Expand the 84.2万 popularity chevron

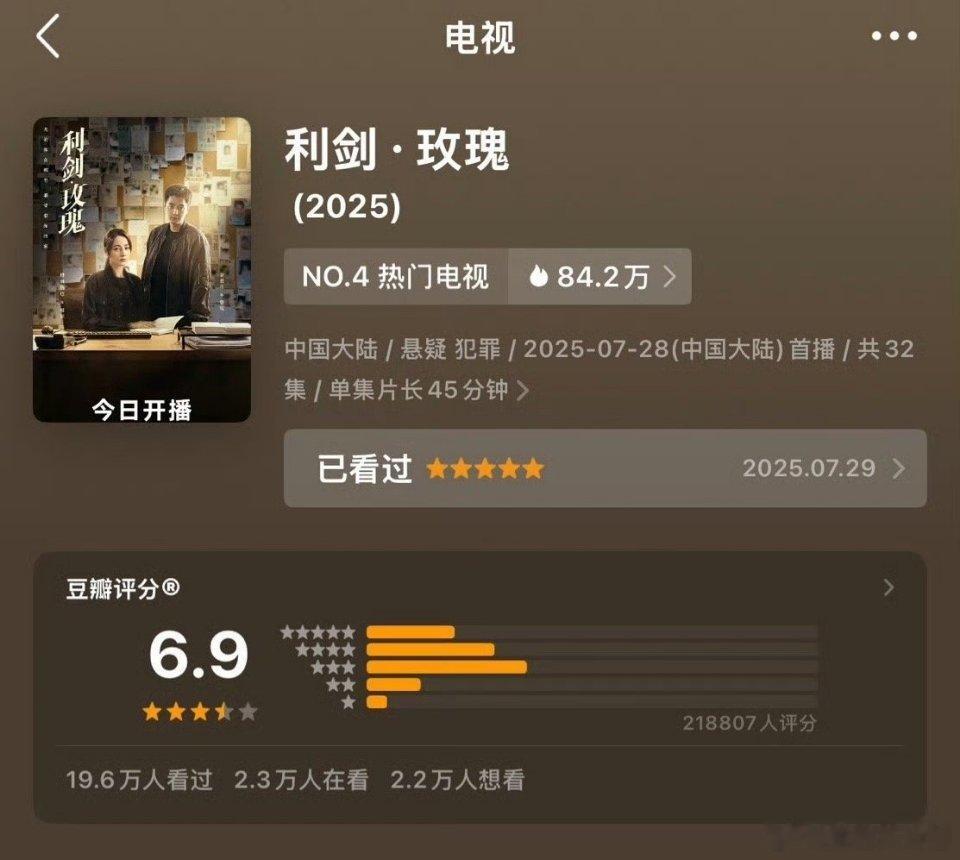670,277
